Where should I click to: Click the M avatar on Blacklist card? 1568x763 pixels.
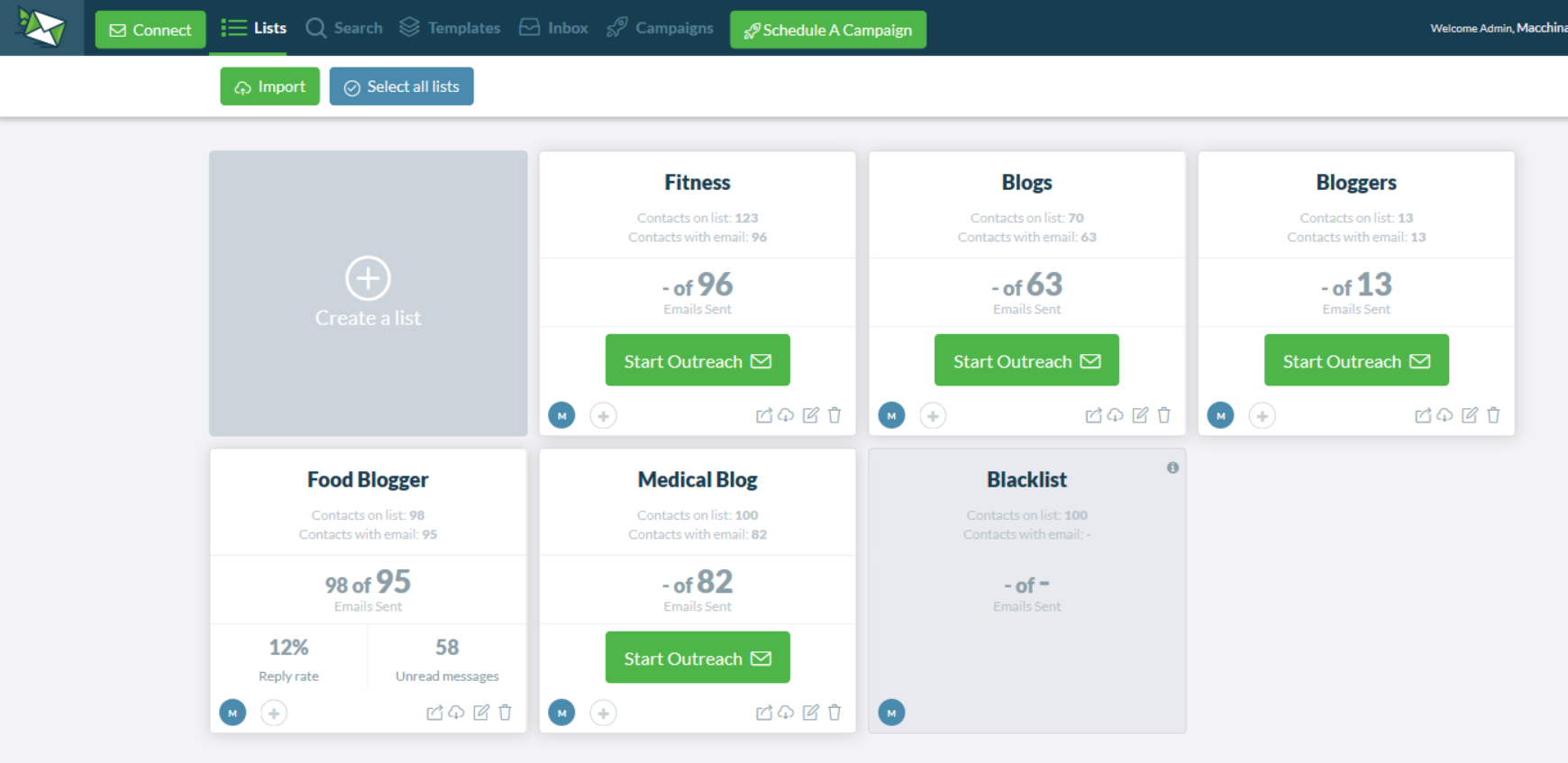point(891,713)
